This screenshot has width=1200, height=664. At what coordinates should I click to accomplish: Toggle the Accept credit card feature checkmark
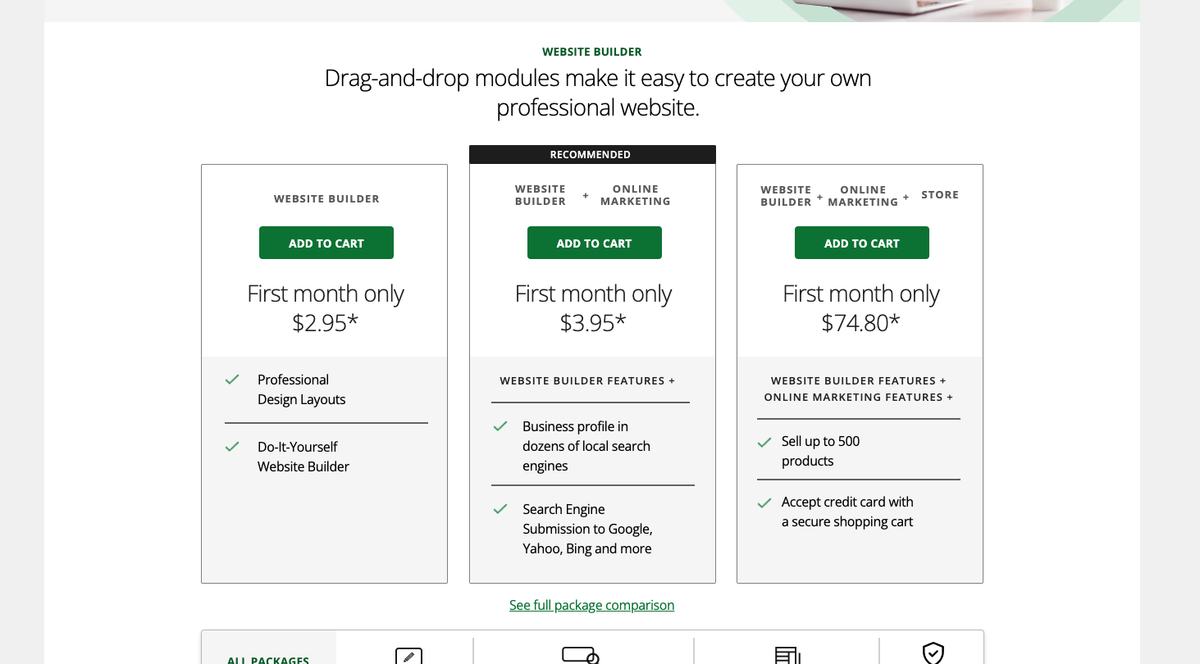pyautogui.click(x=765, y=501)
